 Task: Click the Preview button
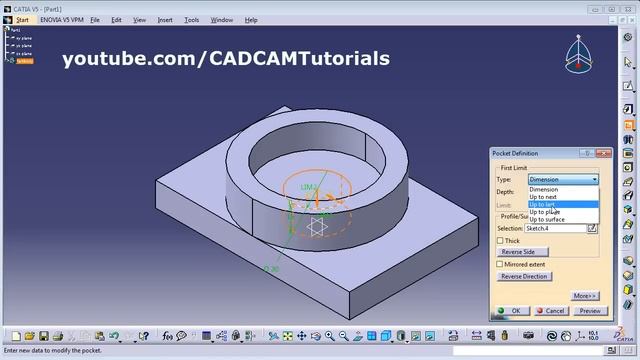tap(590, 311)
